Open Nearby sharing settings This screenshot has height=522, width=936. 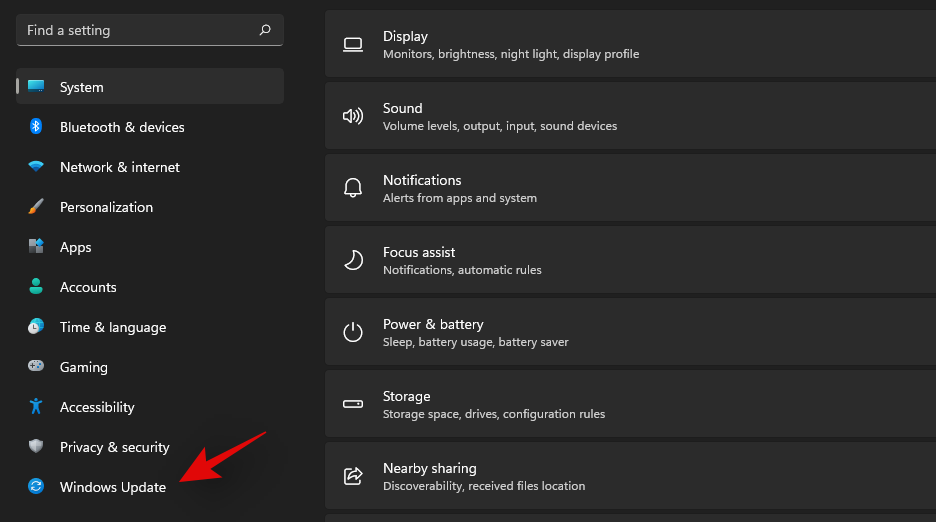click(630, 476)
